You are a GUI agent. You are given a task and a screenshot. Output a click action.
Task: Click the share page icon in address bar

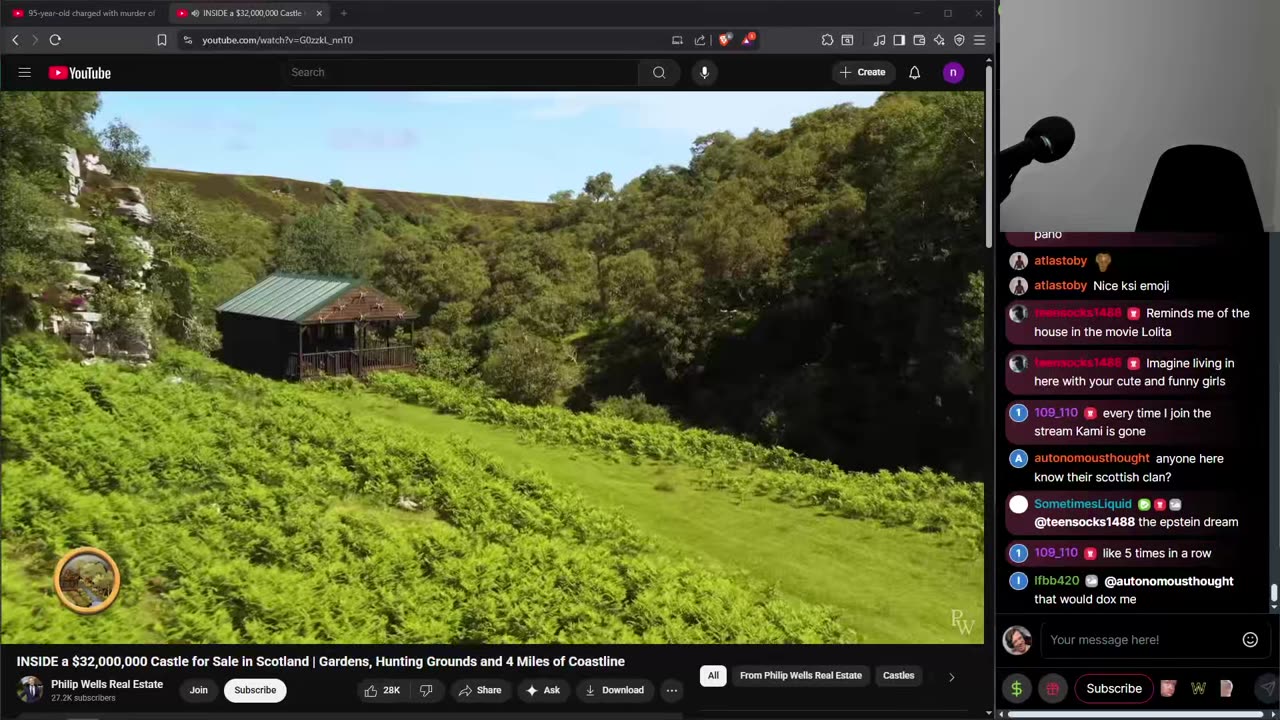[x=700, y=40]
